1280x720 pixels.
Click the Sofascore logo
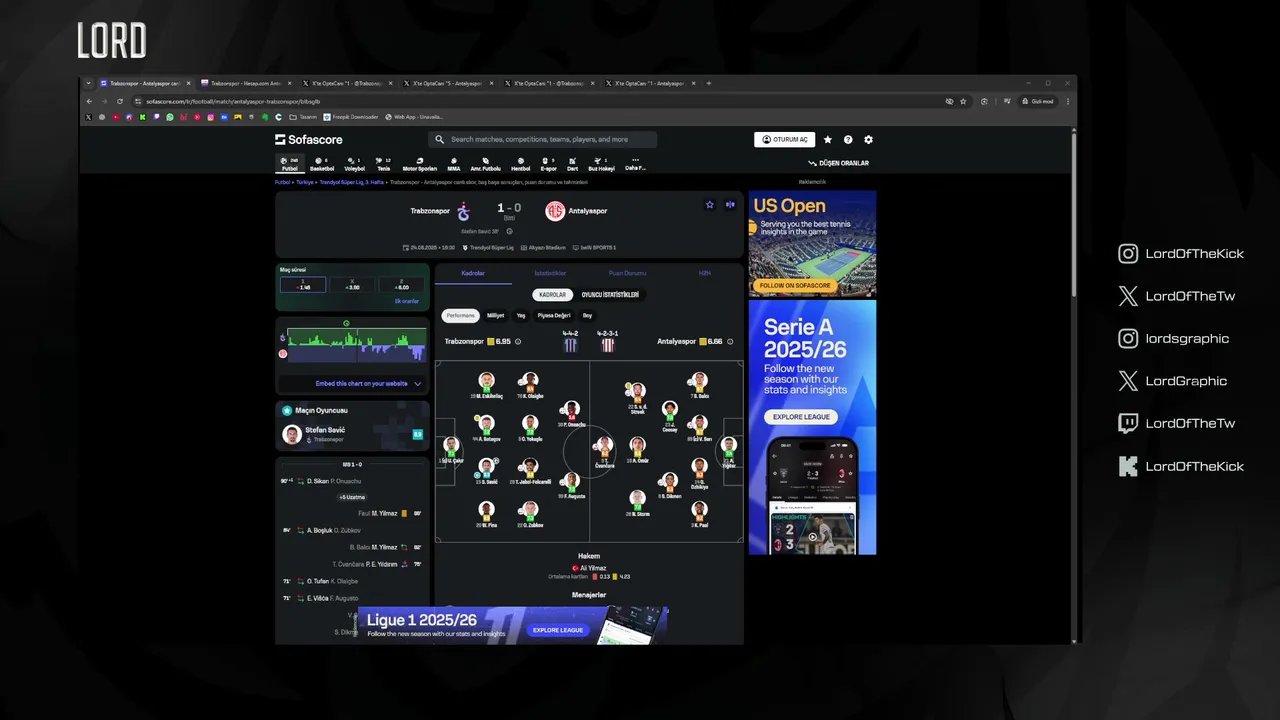pyautogui.click(x=309, y=140)
